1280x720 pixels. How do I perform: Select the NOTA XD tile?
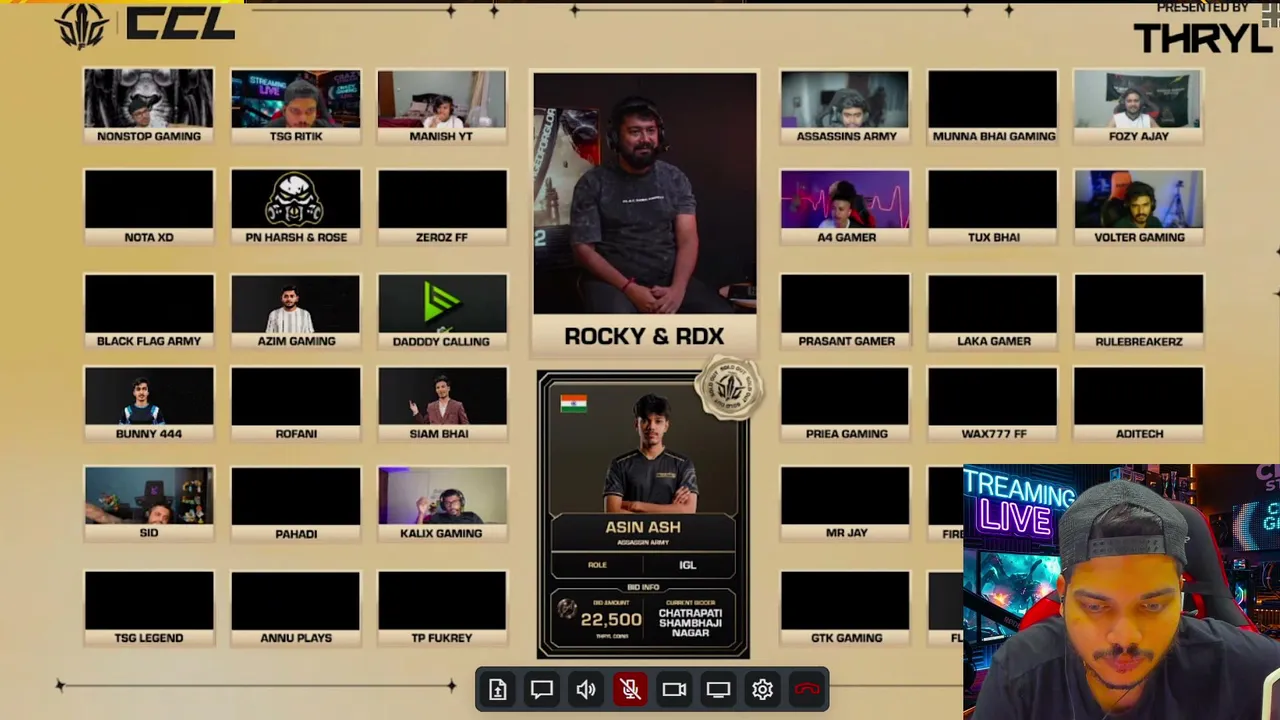149,207
